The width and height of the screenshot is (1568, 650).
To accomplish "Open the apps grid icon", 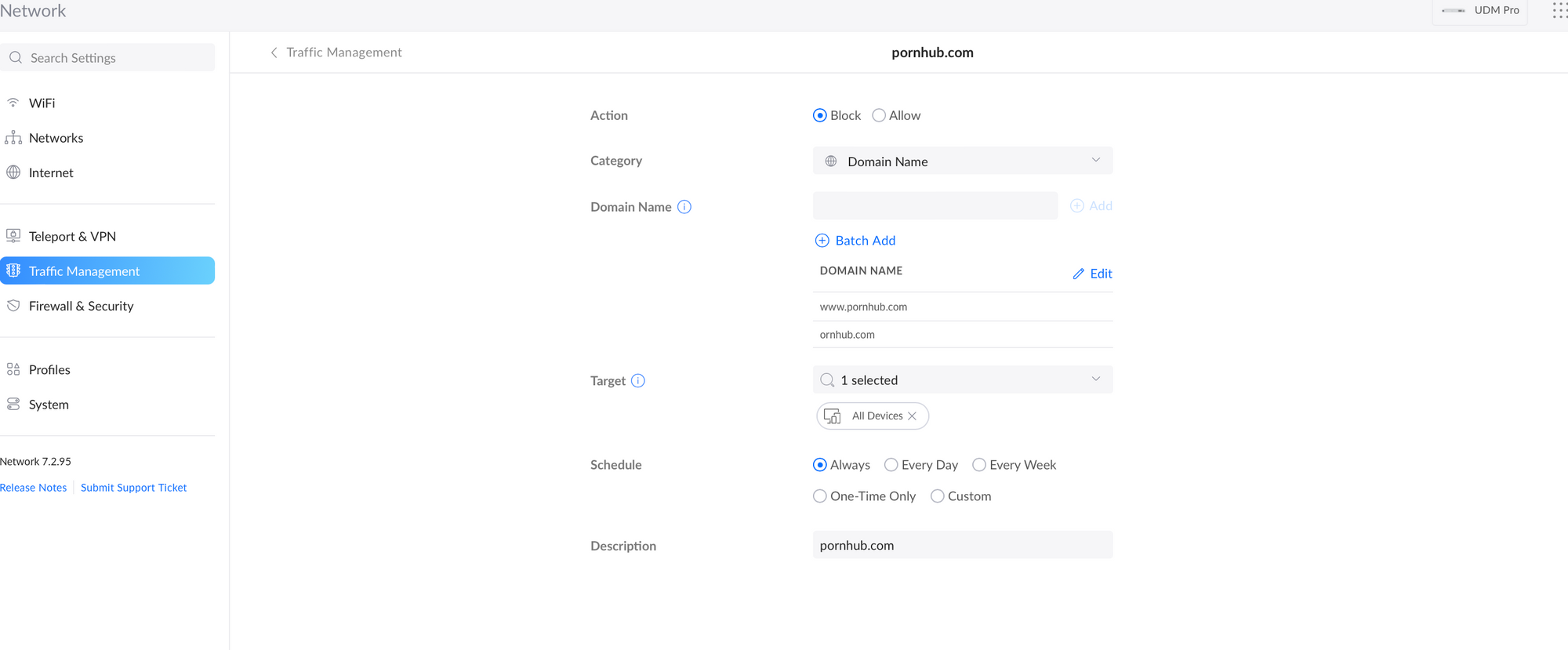I will pos(1559,10).
